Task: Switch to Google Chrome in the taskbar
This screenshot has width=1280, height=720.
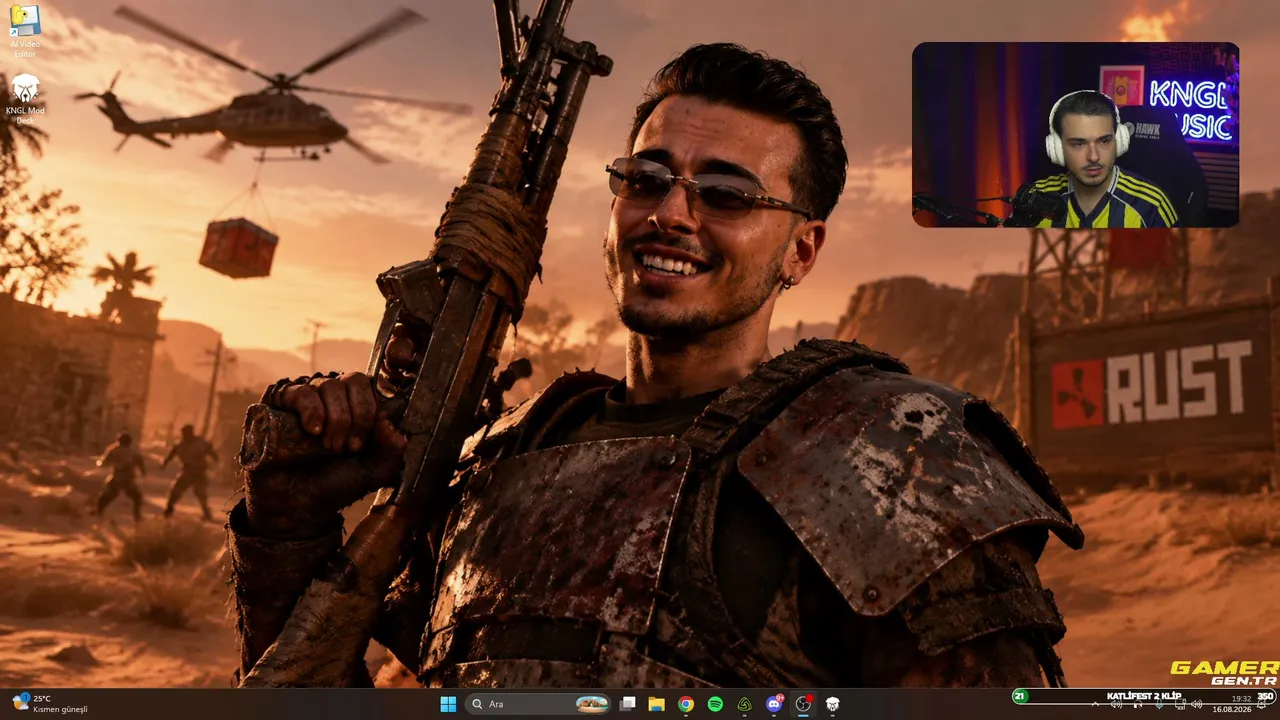Action: (686, 704)
